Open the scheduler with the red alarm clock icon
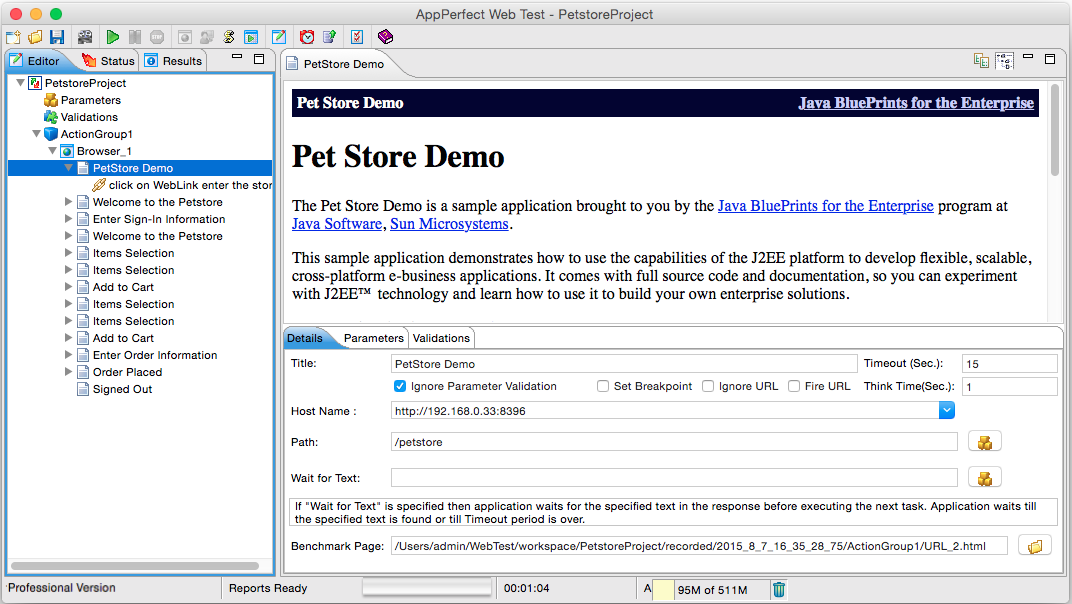The width and height of the screenshot is (1072, 604). (307, 37)
